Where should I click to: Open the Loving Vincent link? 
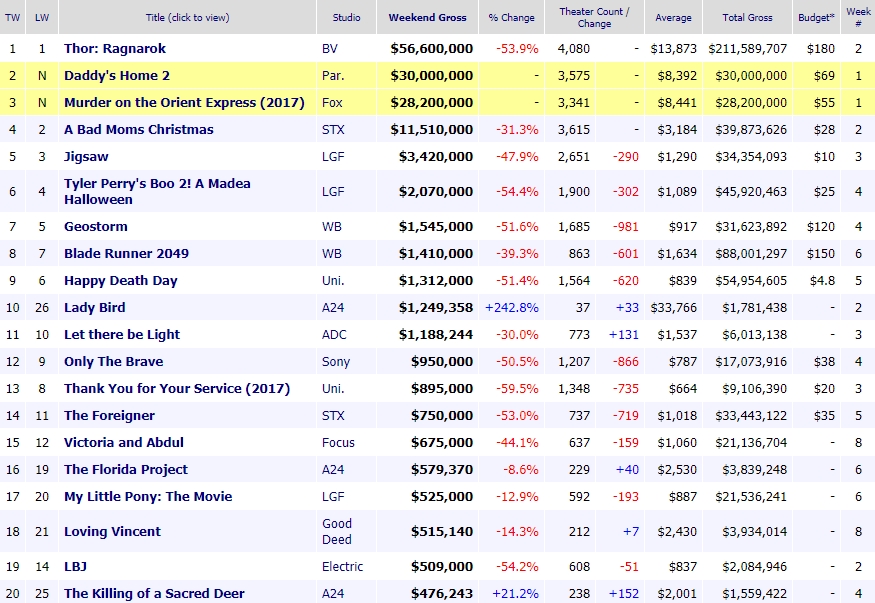click(112, 532)
